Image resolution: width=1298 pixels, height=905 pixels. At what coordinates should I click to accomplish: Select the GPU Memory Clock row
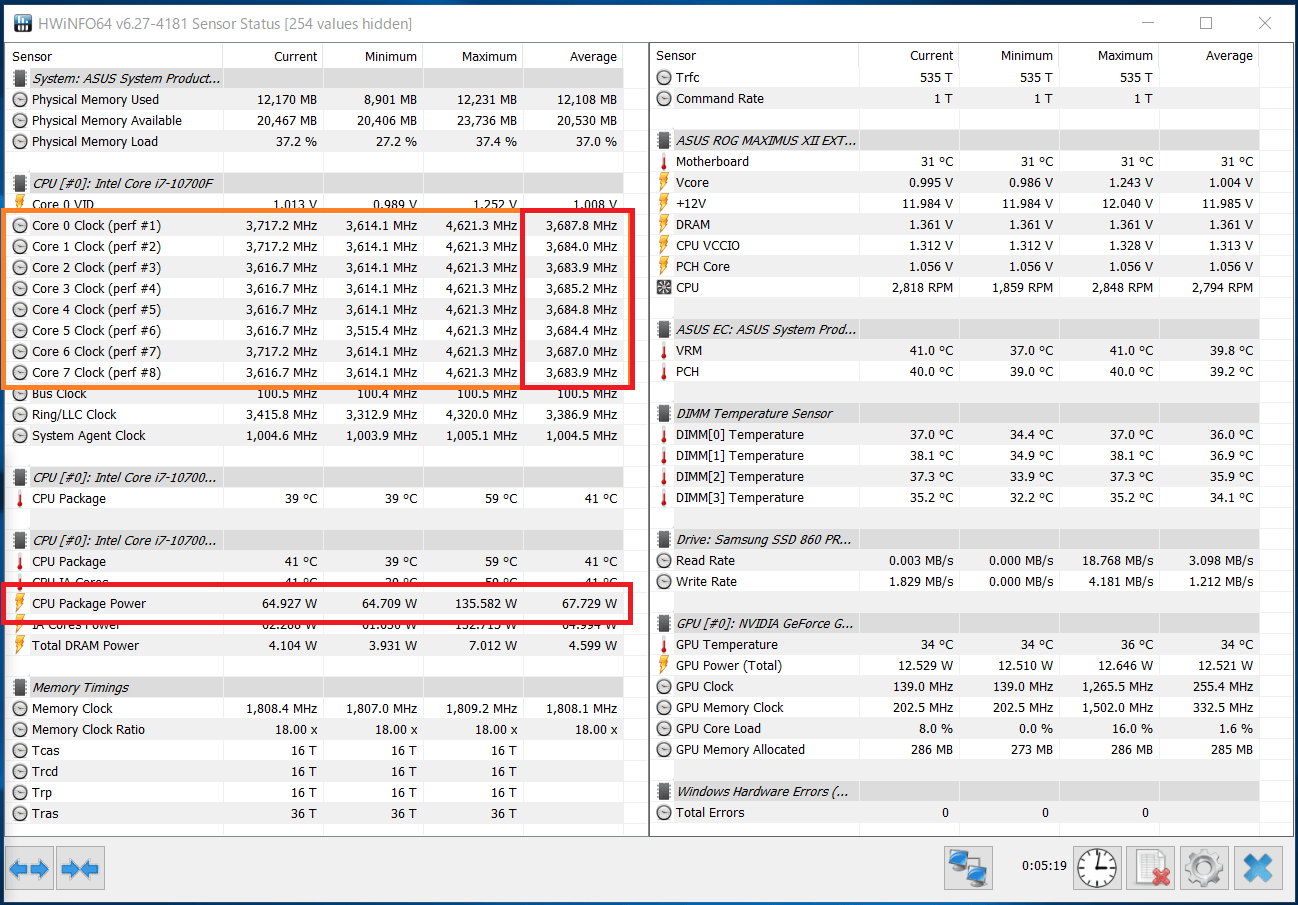955,707
